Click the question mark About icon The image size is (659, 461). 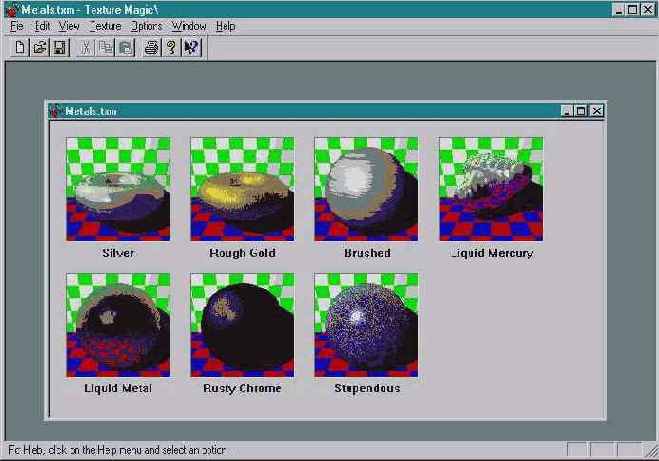pyautogui.click(x=171, y=47)
